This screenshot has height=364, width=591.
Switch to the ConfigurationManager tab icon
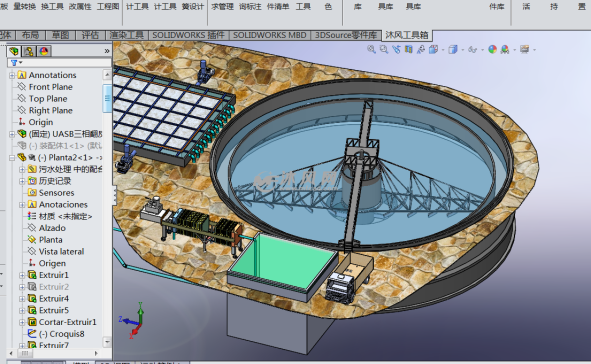click(x=29, y=51)
